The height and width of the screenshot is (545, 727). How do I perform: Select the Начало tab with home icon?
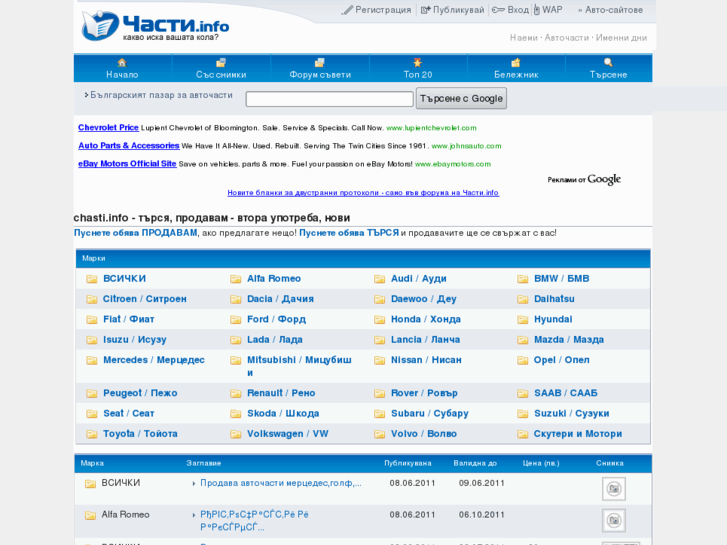122,68
